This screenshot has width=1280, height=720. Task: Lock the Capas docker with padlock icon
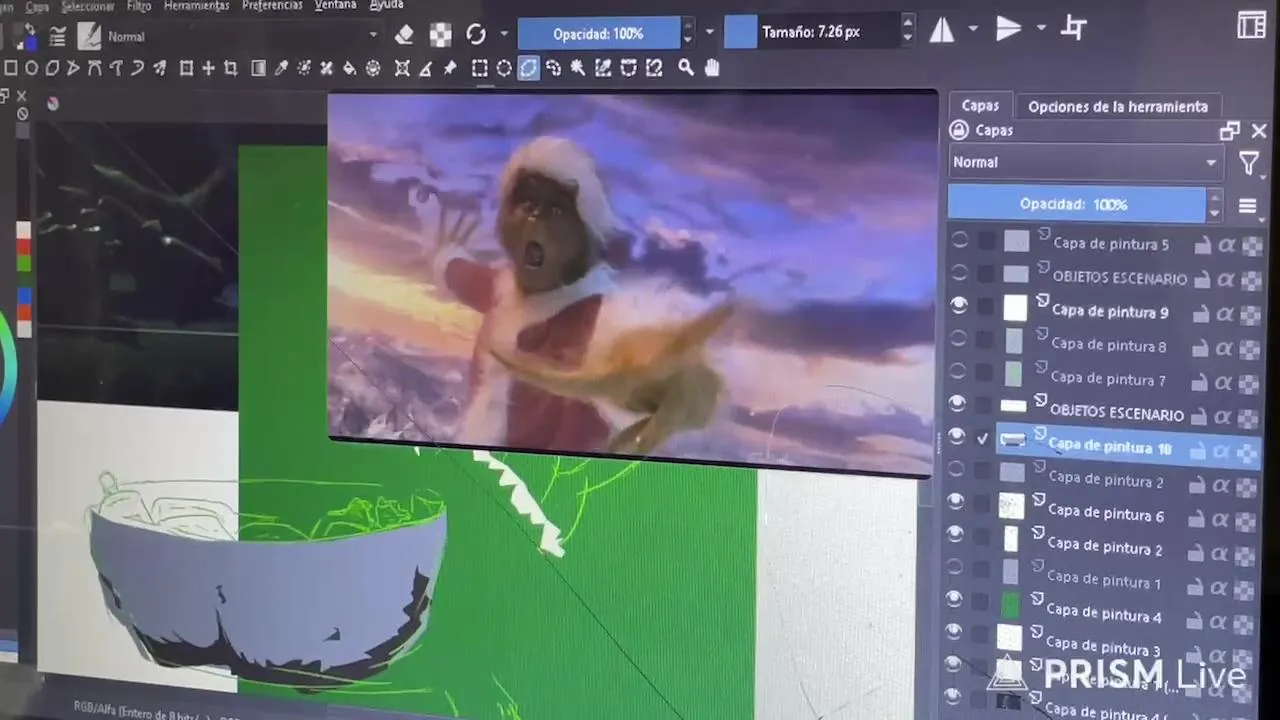959,130
